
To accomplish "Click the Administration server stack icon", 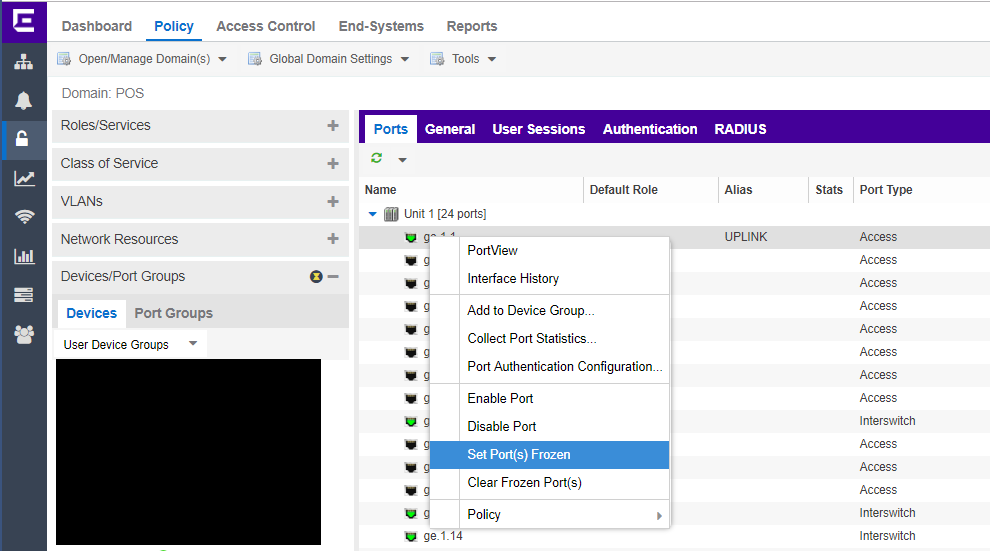I will click(23, 295).
